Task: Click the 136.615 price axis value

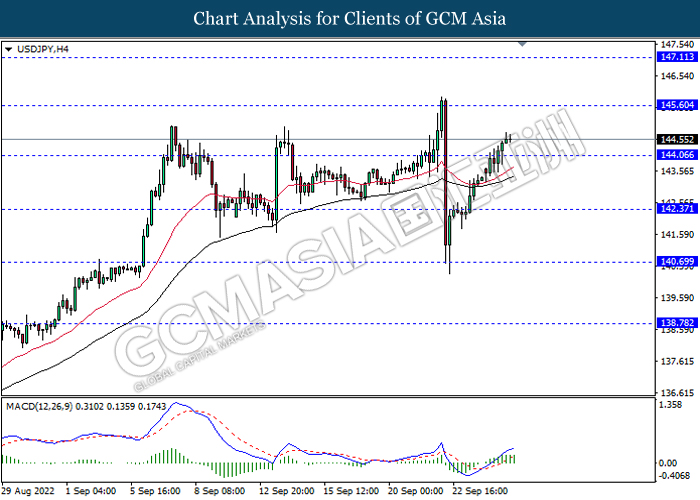Action: (678, 393)
